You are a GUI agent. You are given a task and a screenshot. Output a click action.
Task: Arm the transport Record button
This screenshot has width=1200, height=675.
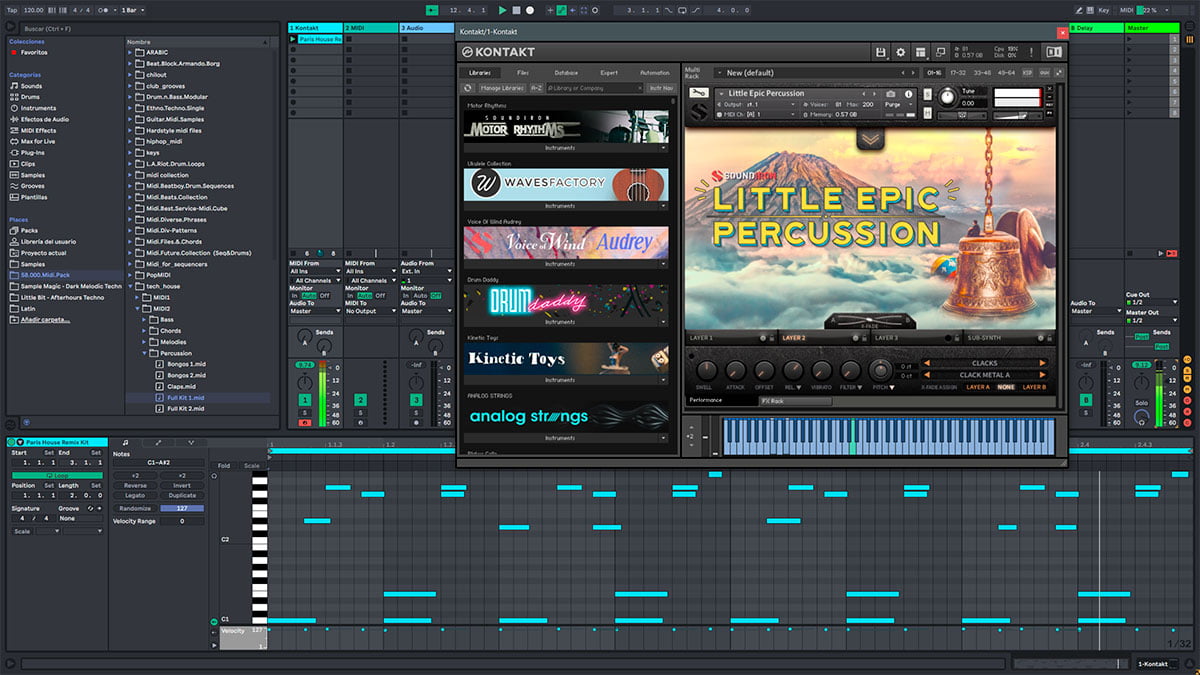pos(530,10)
